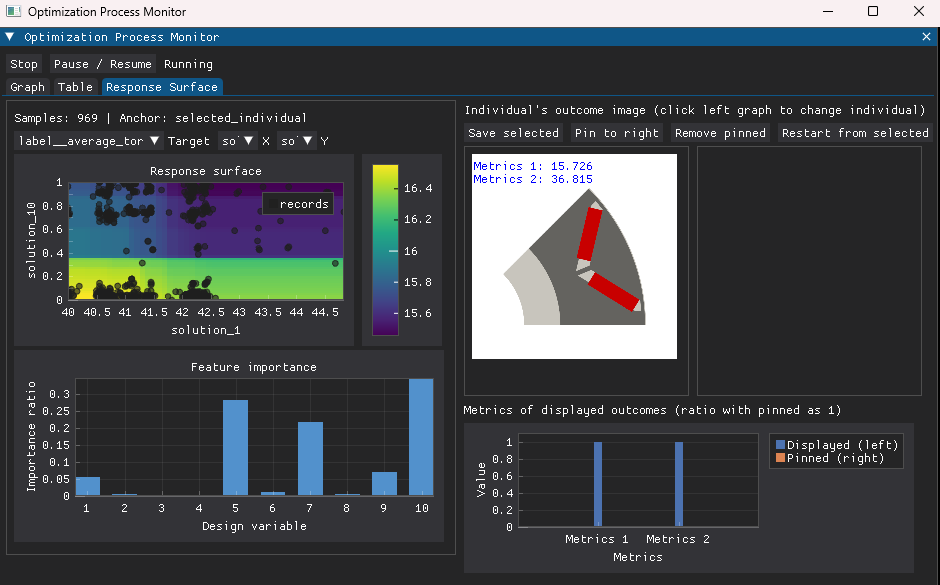Click the design variable 7 importance bar
This screenshot has height=585, width=940.
coord(310,459)
